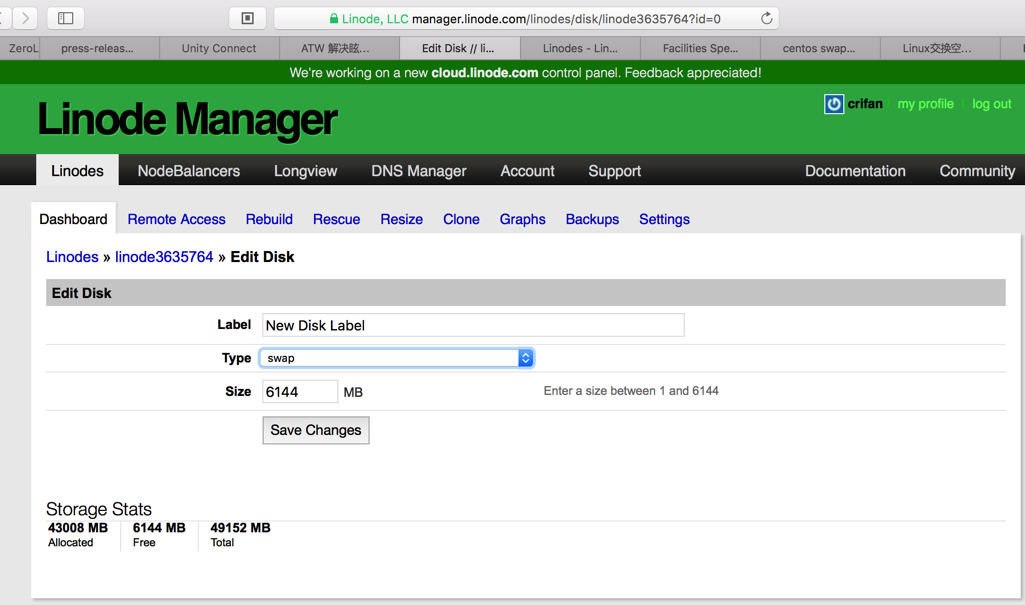The height and width of the screenshot is (605, 1025).
Task: Click Support in the navigation bar
Action: (x=614, y=171)
